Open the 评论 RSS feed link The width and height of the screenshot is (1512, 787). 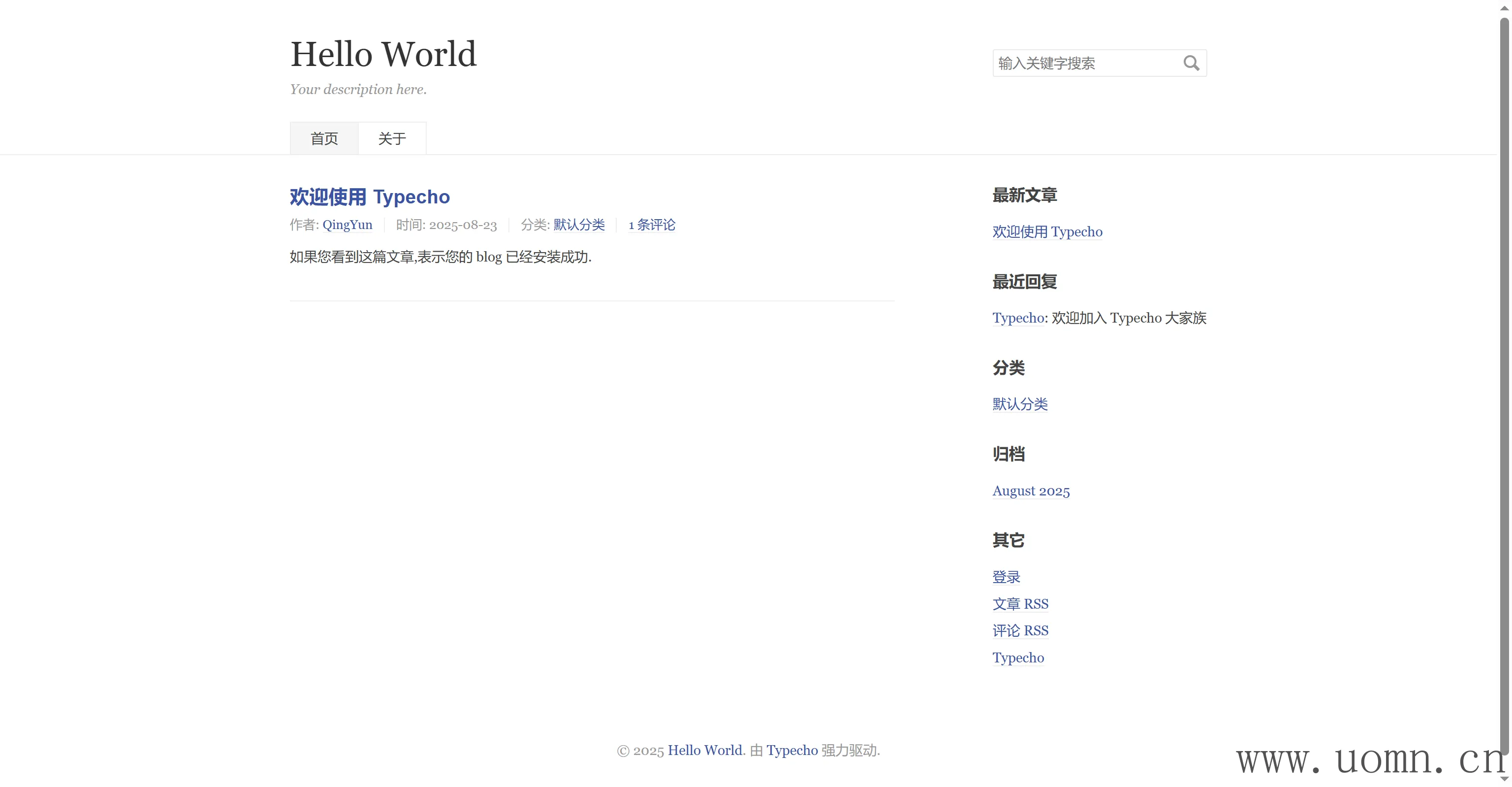click(1020, 631)
